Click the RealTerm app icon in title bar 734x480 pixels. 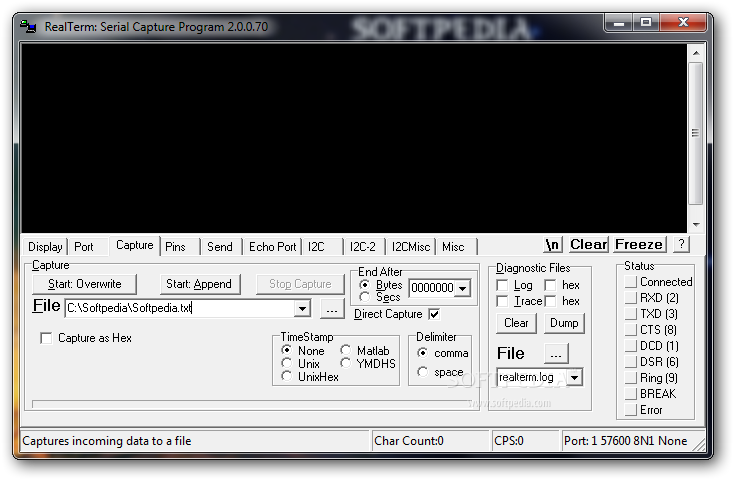pos(28,27)
